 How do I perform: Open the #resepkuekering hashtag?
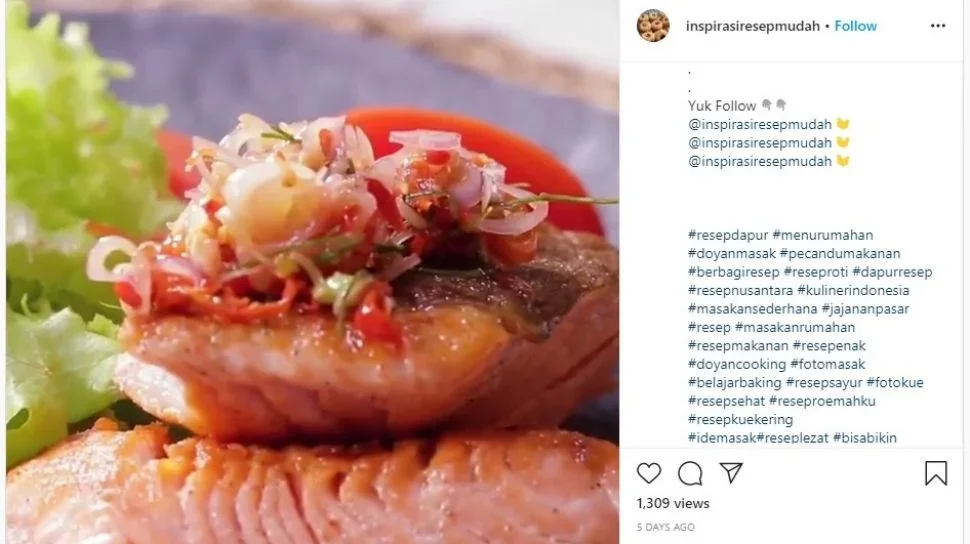pos(740,420)
